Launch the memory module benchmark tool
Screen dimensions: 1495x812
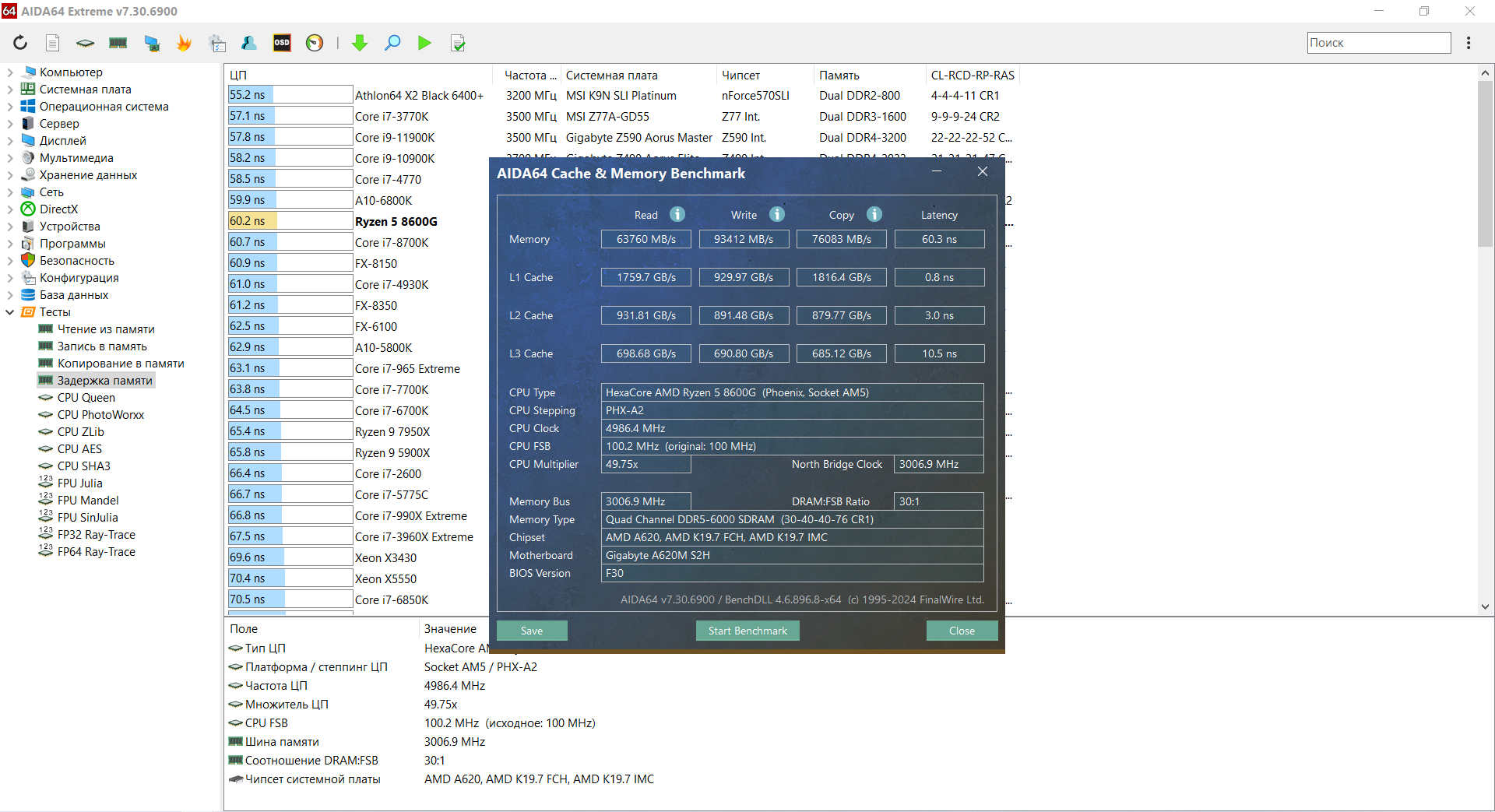[118, 43]
